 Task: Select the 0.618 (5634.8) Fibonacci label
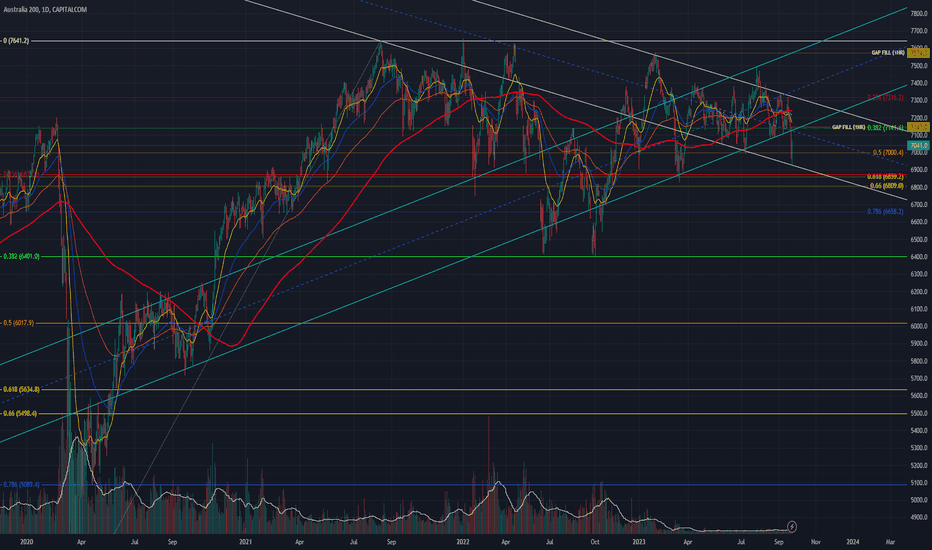coord(21,389)
